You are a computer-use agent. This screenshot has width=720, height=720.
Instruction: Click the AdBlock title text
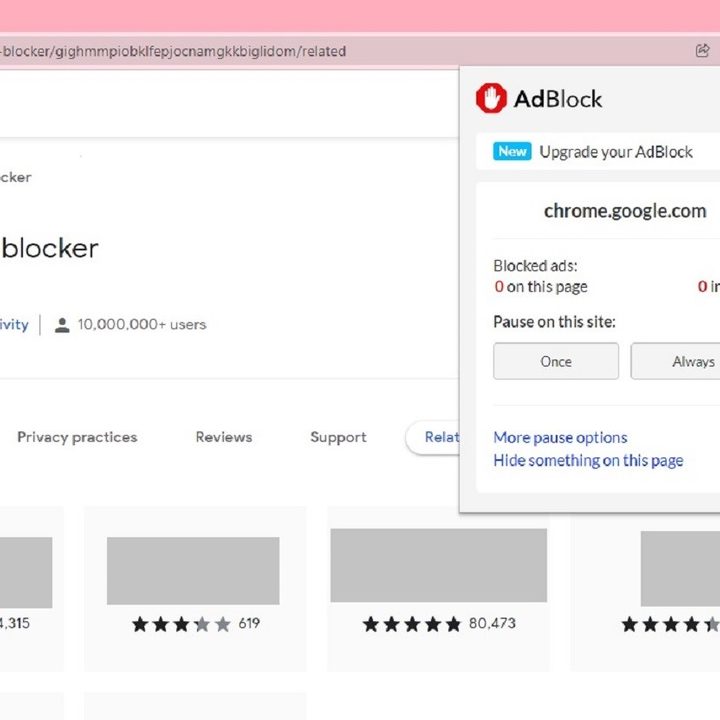click(558, 99)
